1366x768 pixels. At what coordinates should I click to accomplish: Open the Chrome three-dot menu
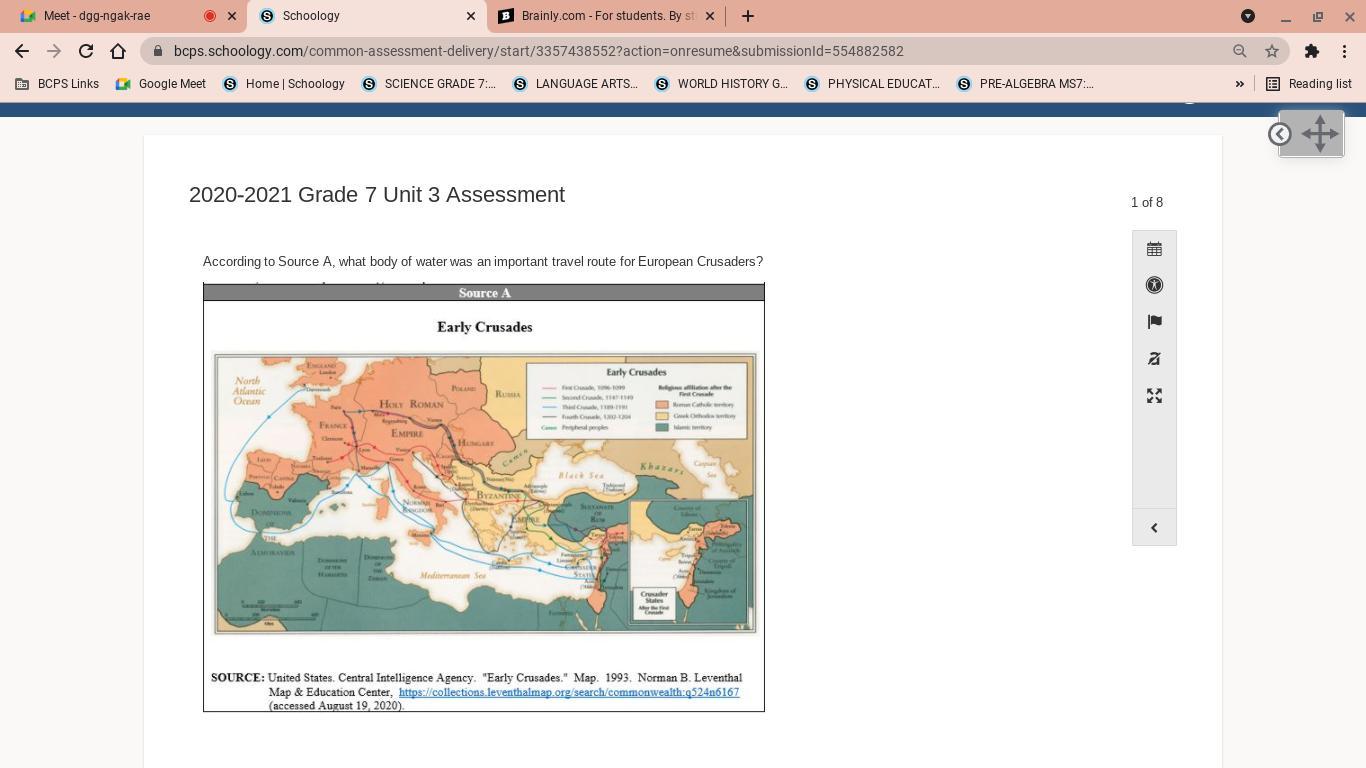pyautogui.click(x=1345, y=51)
